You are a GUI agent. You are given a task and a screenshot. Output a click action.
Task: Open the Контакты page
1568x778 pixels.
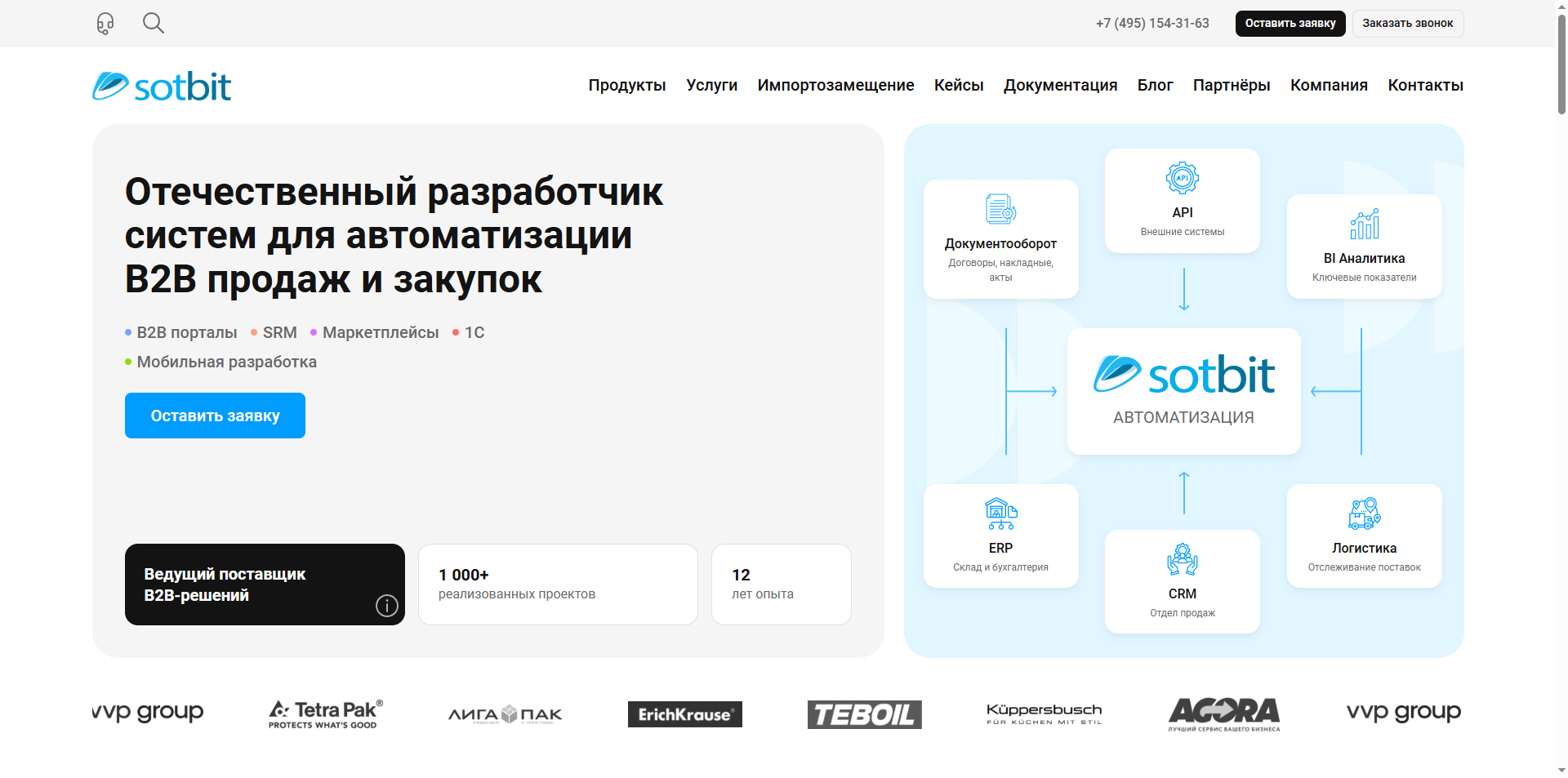point(1425,85)
